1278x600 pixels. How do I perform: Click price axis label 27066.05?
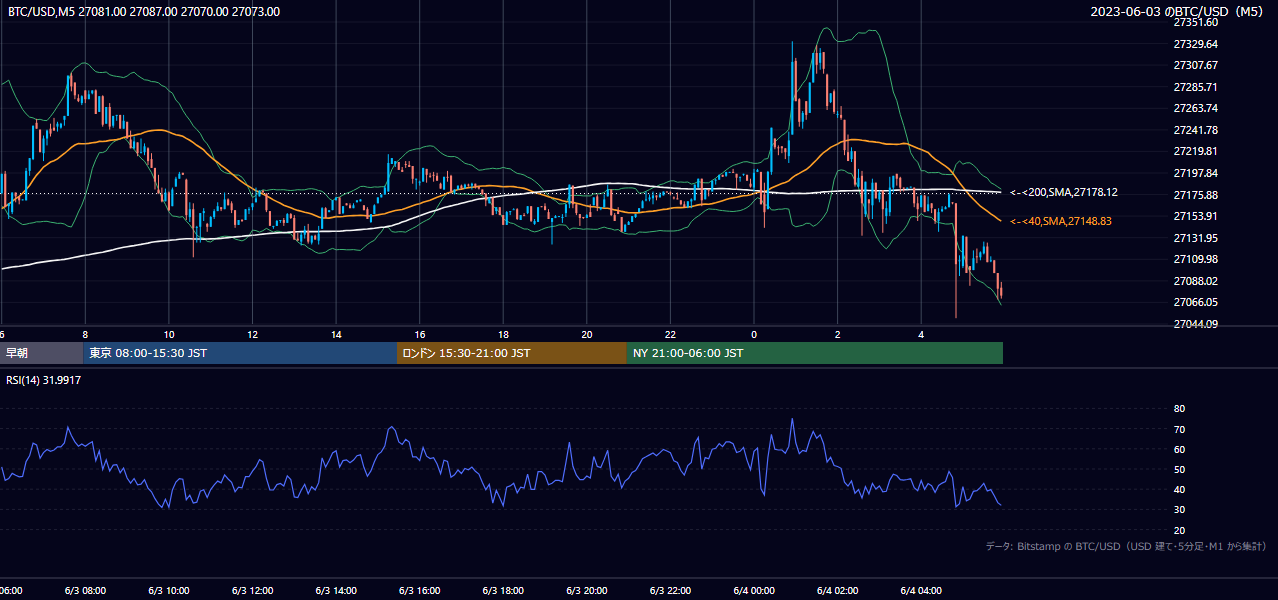pos(1195,302)
